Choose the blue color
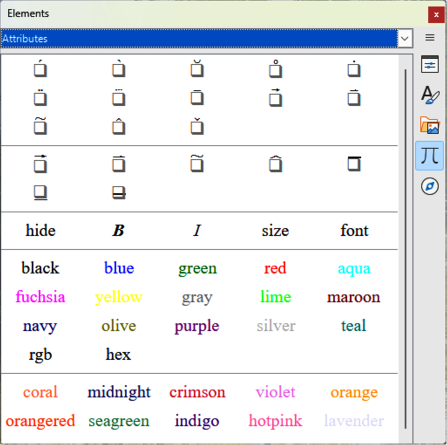 pyautogui.click(x=119, y=268)
